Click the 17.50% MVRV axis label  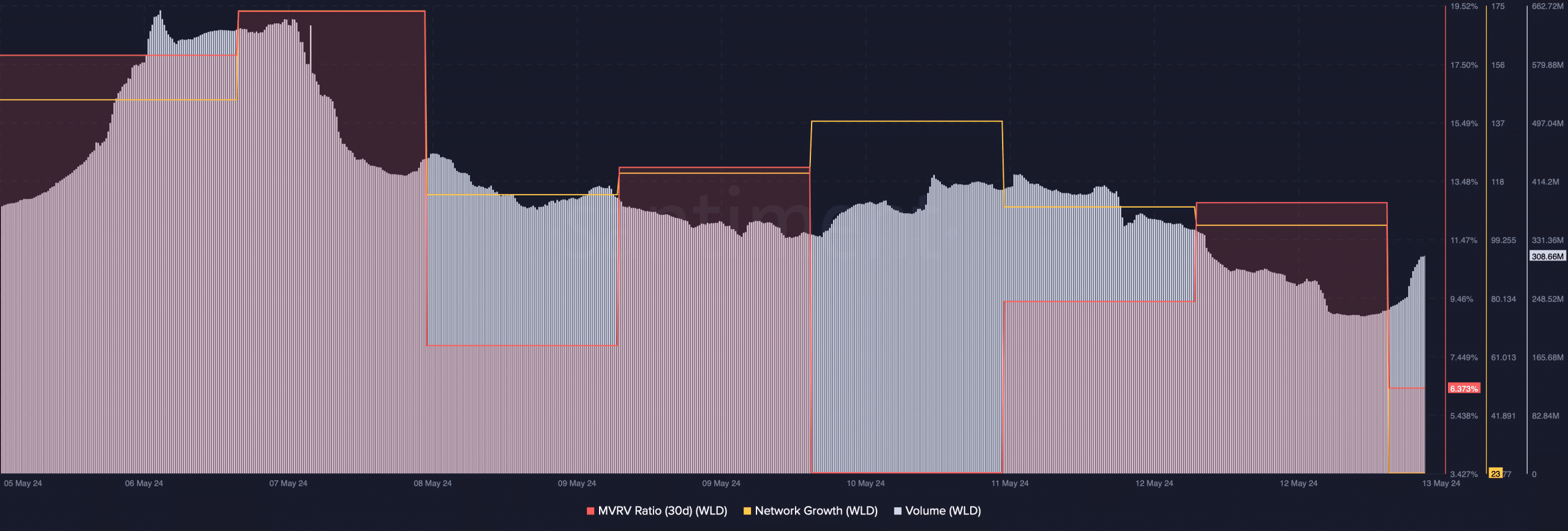tap(1464, 65)
